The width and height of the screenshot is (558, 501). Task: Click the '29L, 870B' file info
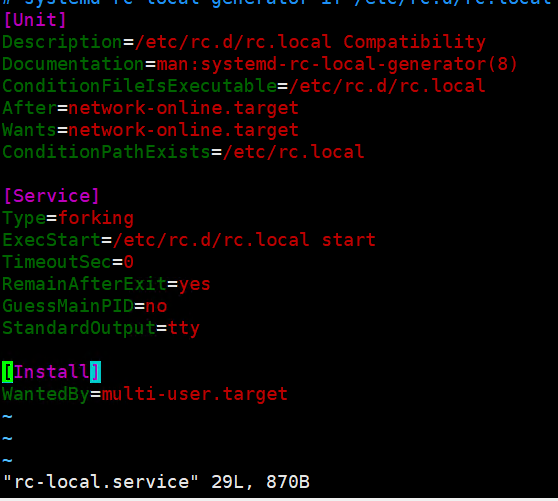[260, 482]
